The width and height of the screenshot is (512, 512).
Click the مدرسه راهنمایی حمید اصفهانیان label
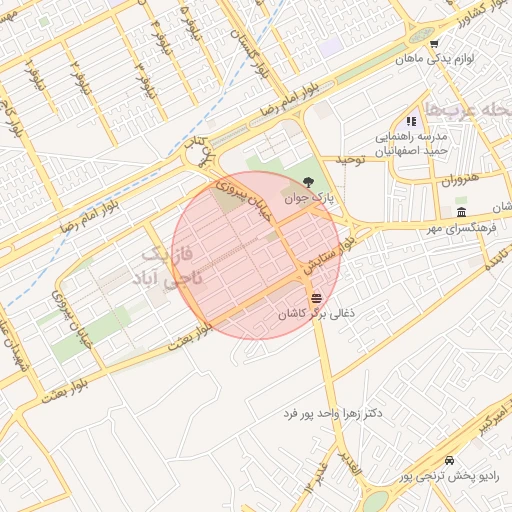coord(411,144)
